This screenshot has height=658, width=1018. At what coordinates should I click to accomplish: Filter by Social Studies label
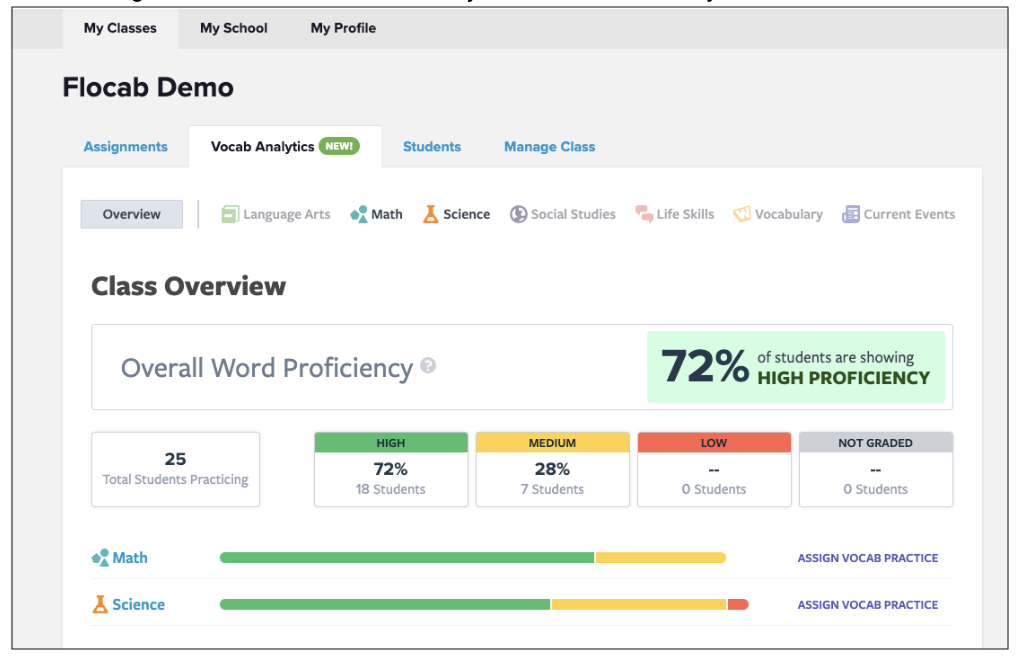coord(573,214)
